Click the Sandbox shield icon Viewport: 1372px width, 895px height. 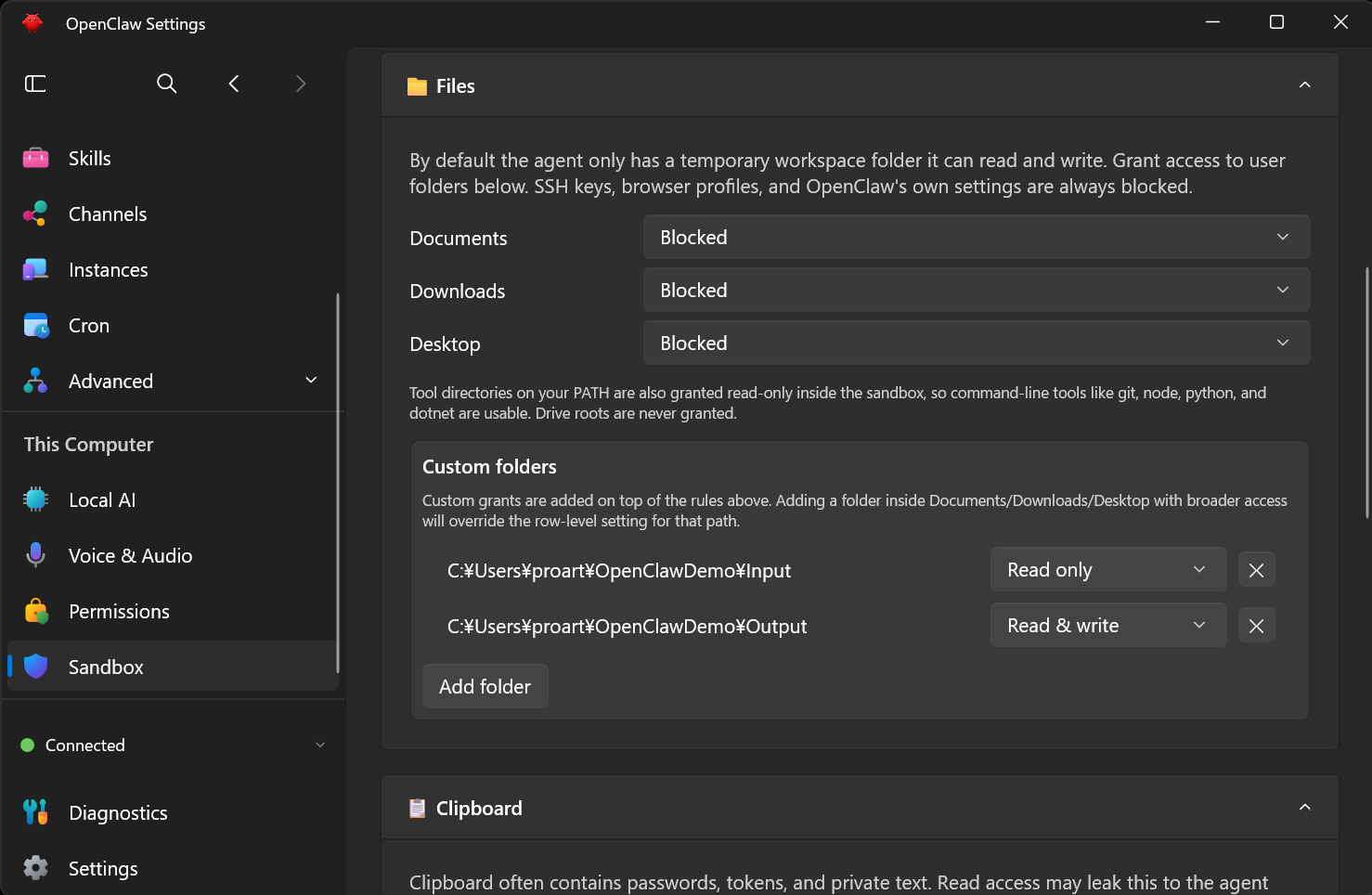pyautogui.click(x=35, y=667)
